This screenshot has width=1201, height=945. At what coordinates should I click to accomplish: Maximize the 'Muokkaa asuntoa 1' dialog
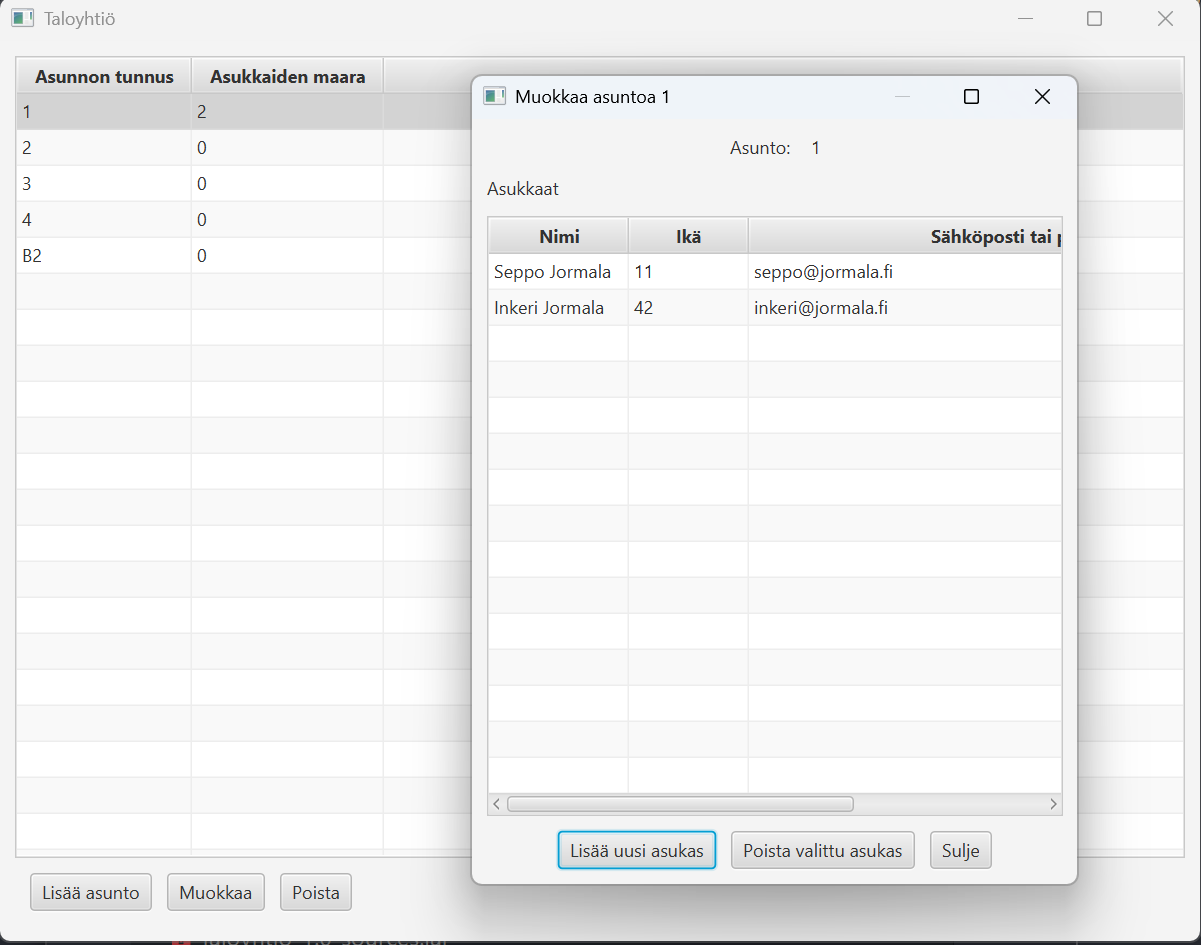(971, 97)
